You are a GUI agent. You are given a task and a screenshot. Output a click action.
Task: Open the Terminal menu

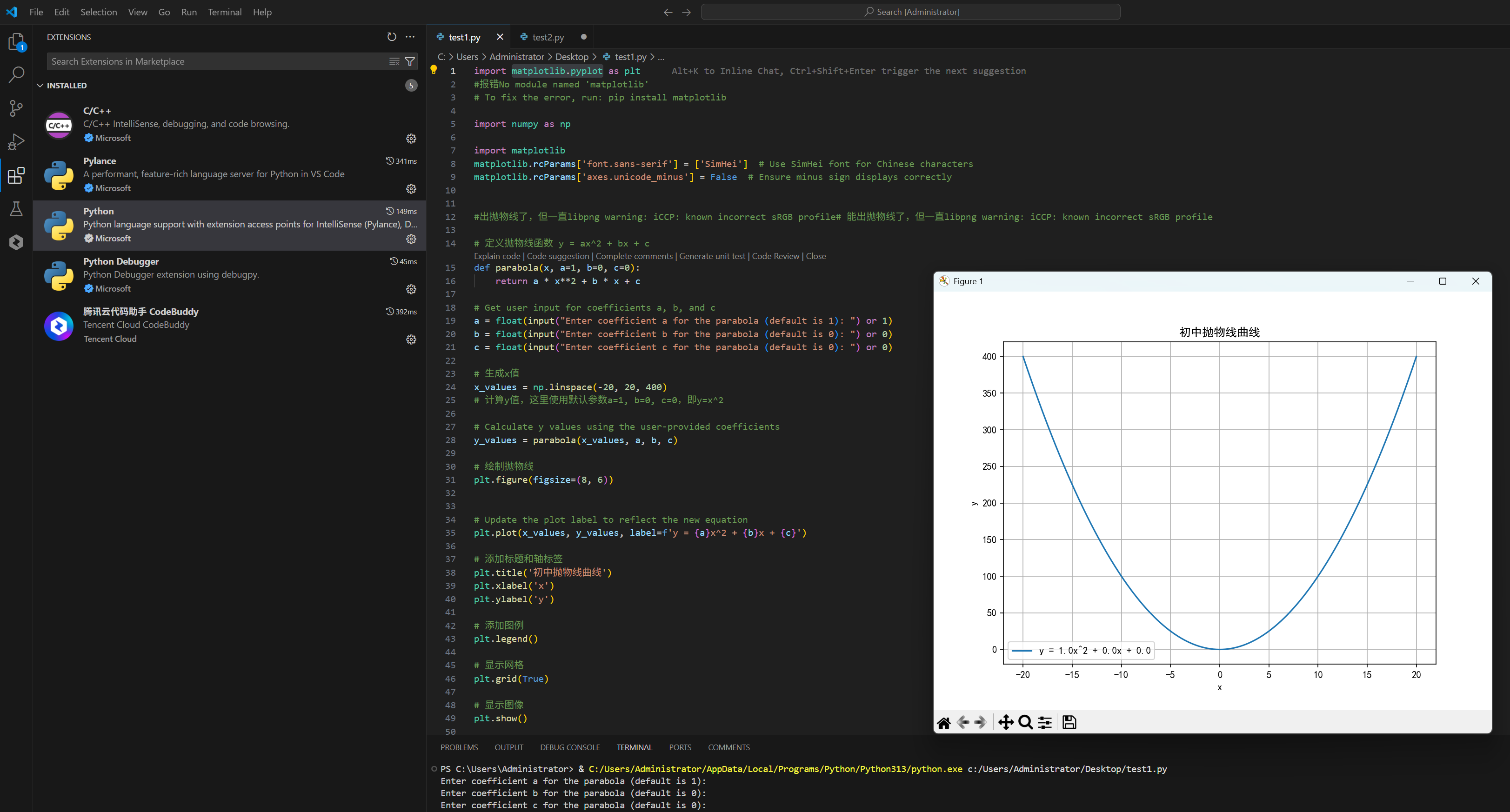tap(225, 12)
